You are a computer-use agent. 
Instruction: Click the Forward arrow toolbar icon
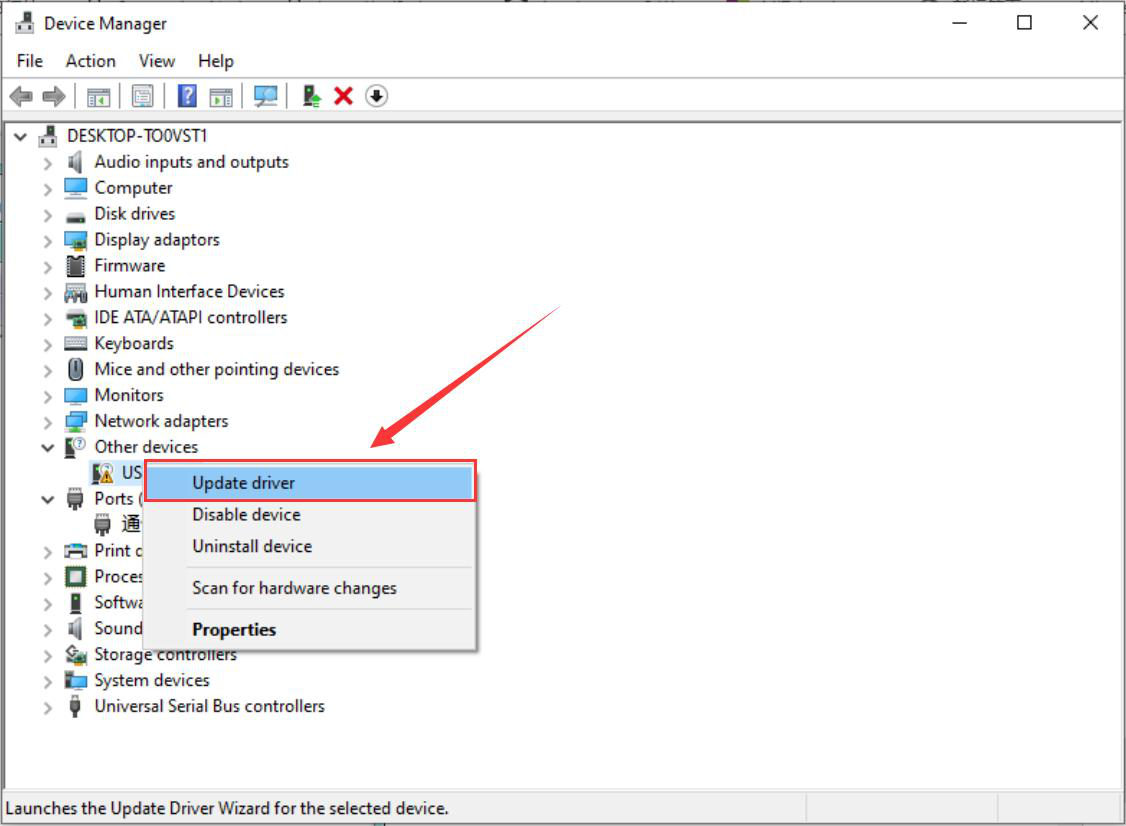tap(54, 96)
